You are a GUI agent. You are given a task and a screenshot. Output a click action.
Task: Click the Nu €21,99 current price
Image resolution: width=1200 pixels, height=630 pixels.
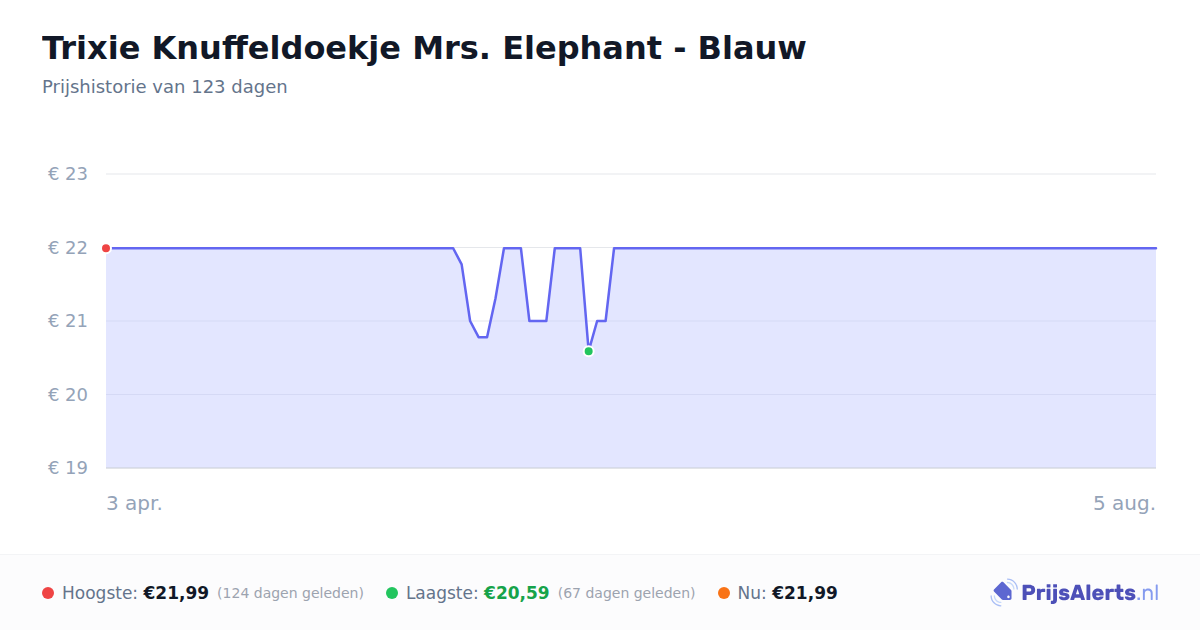[805, 593]
